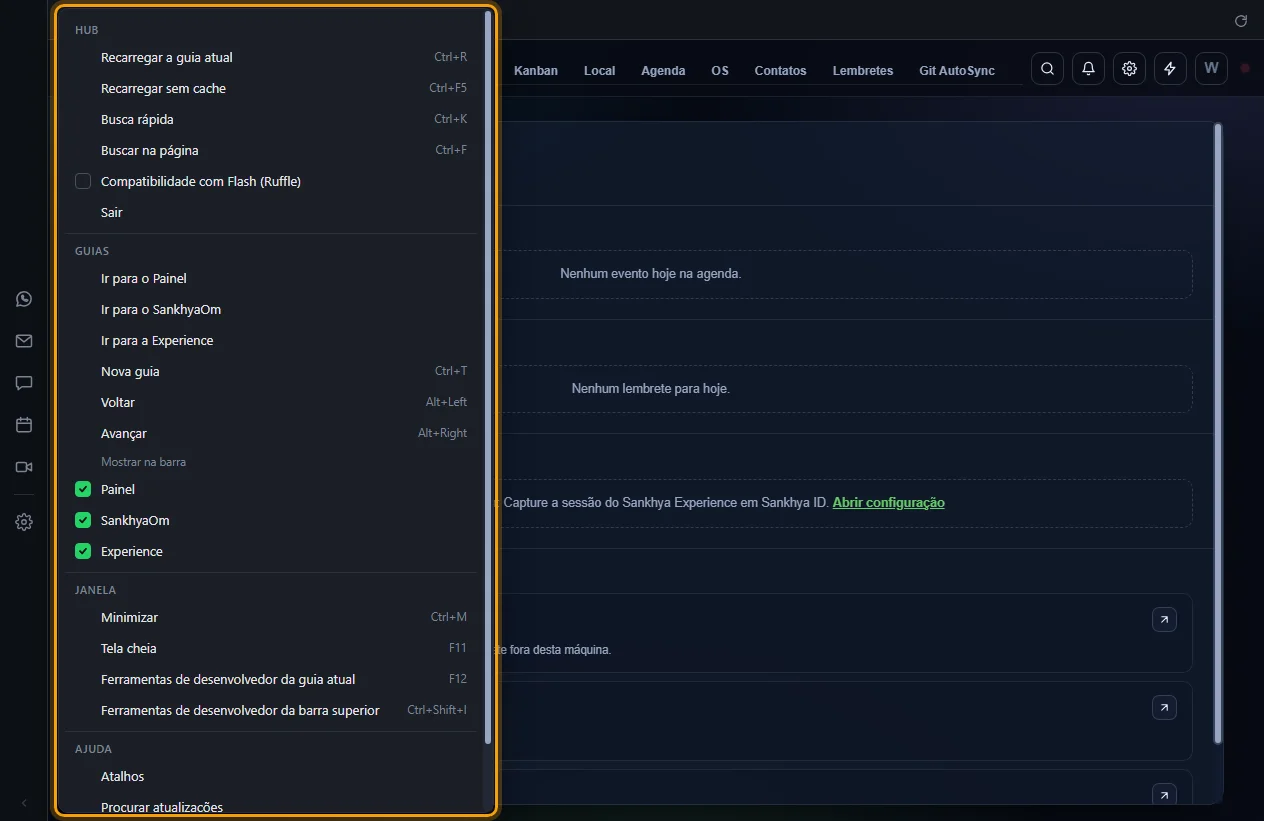Open the mail envelope icon in sidebar
Viewport: 1264px width, 821px height.
(x=24, y=341)
